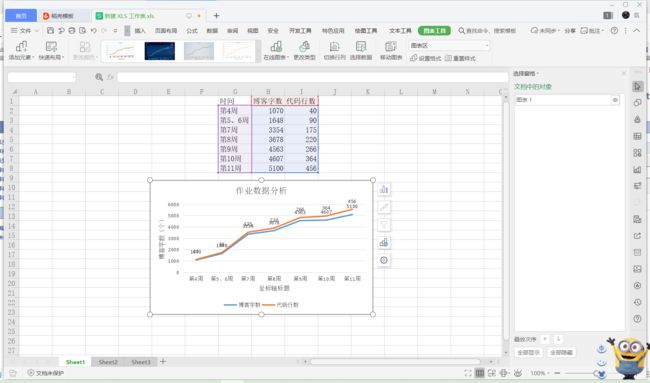Screen dimensions: 650x383
Task: Open a new document tab with plus button
Action: (216, 16)
